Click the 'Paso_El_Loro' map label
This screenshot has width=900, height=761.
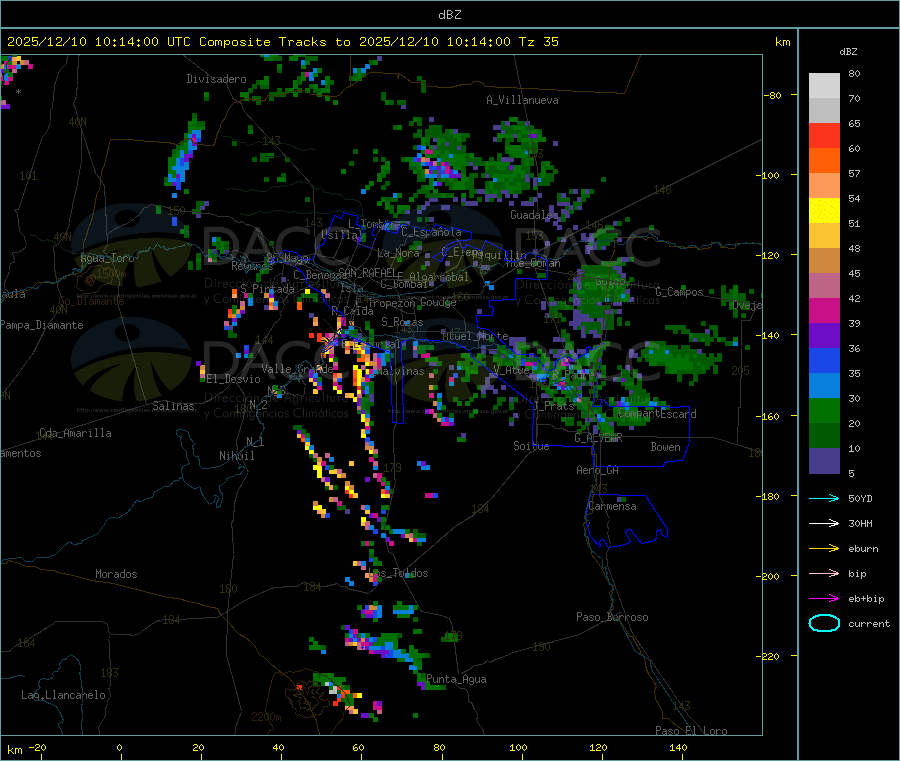coord(691,731)
